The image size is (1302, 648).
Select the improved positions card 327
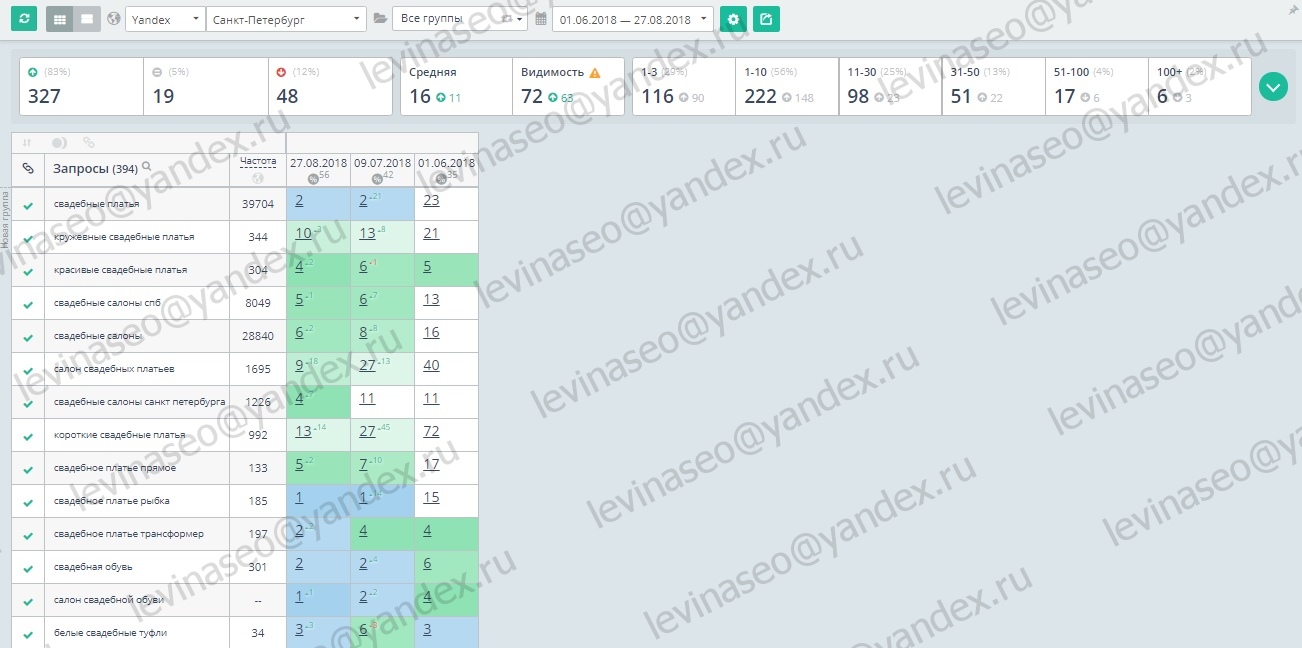tap(82, 86)
